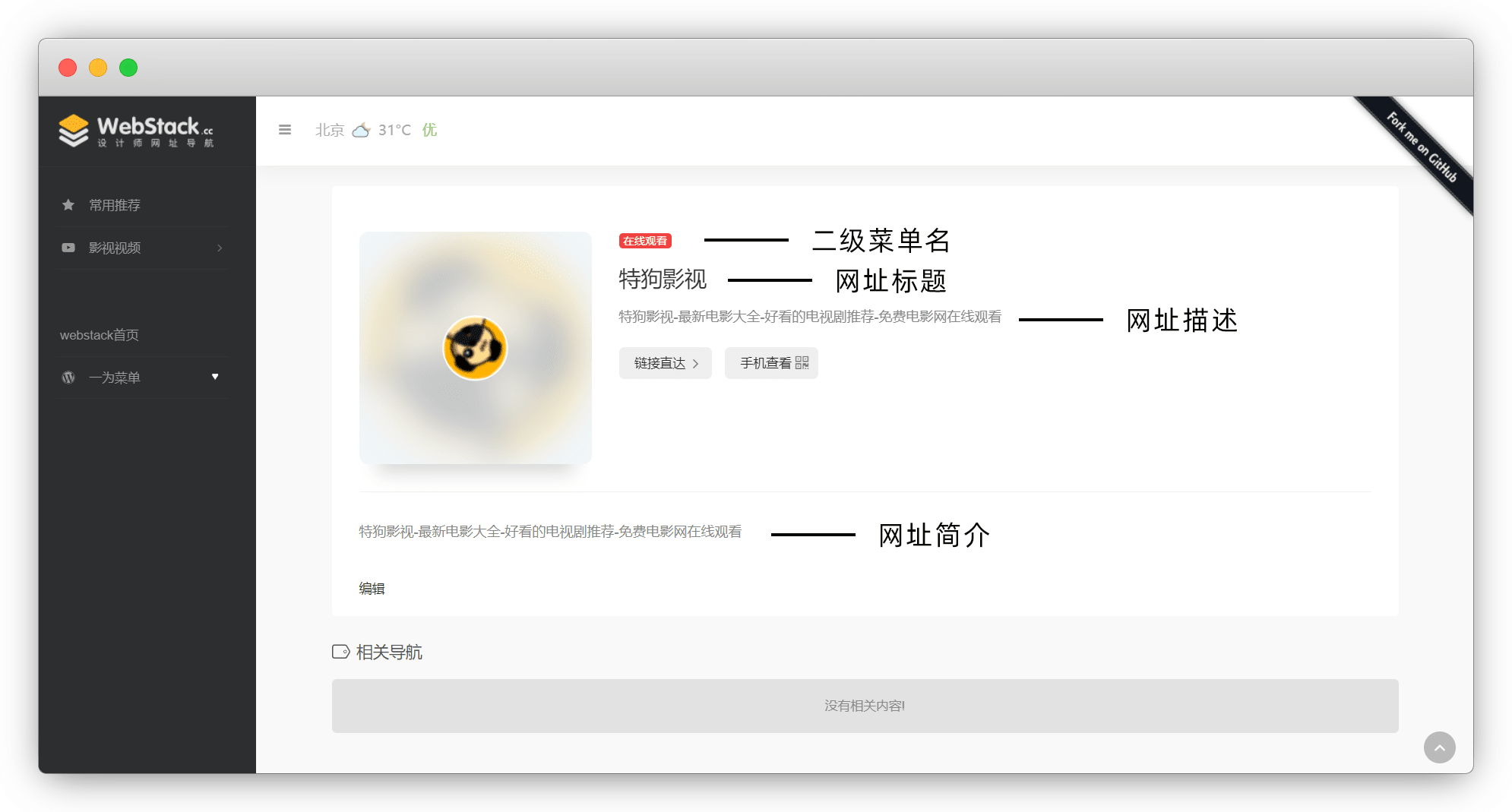Click the red 在线观看 category tag

(x=645, y=241)
